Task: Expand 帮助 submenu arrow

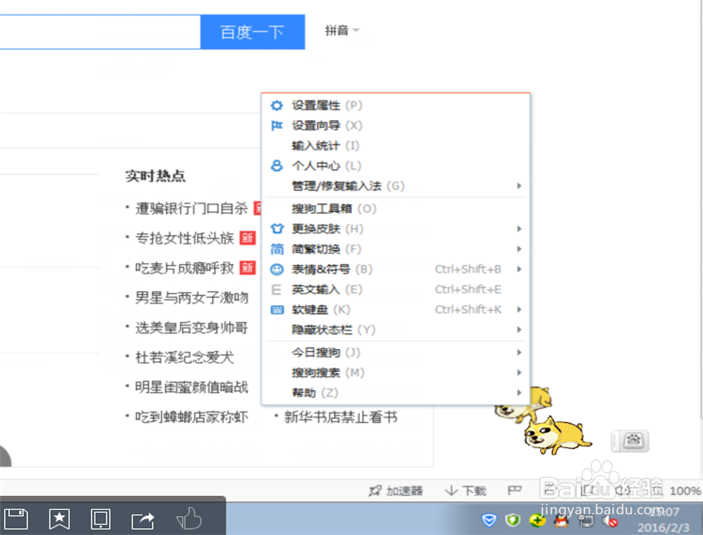Action: pyautogui.click(x=519, y=393)
